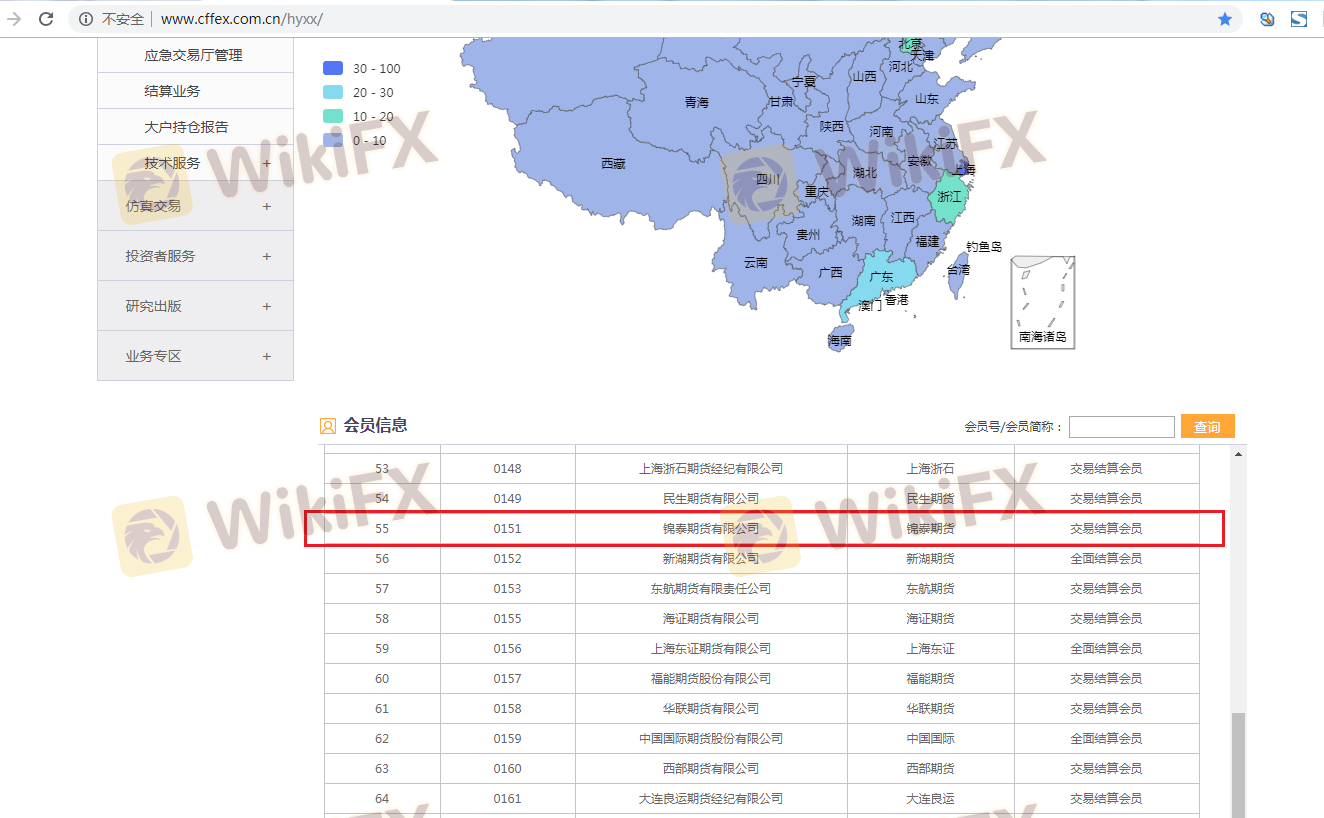Click the member number search input field
The width and height of the screenshot is (1324, 818).
[1121, 427]
